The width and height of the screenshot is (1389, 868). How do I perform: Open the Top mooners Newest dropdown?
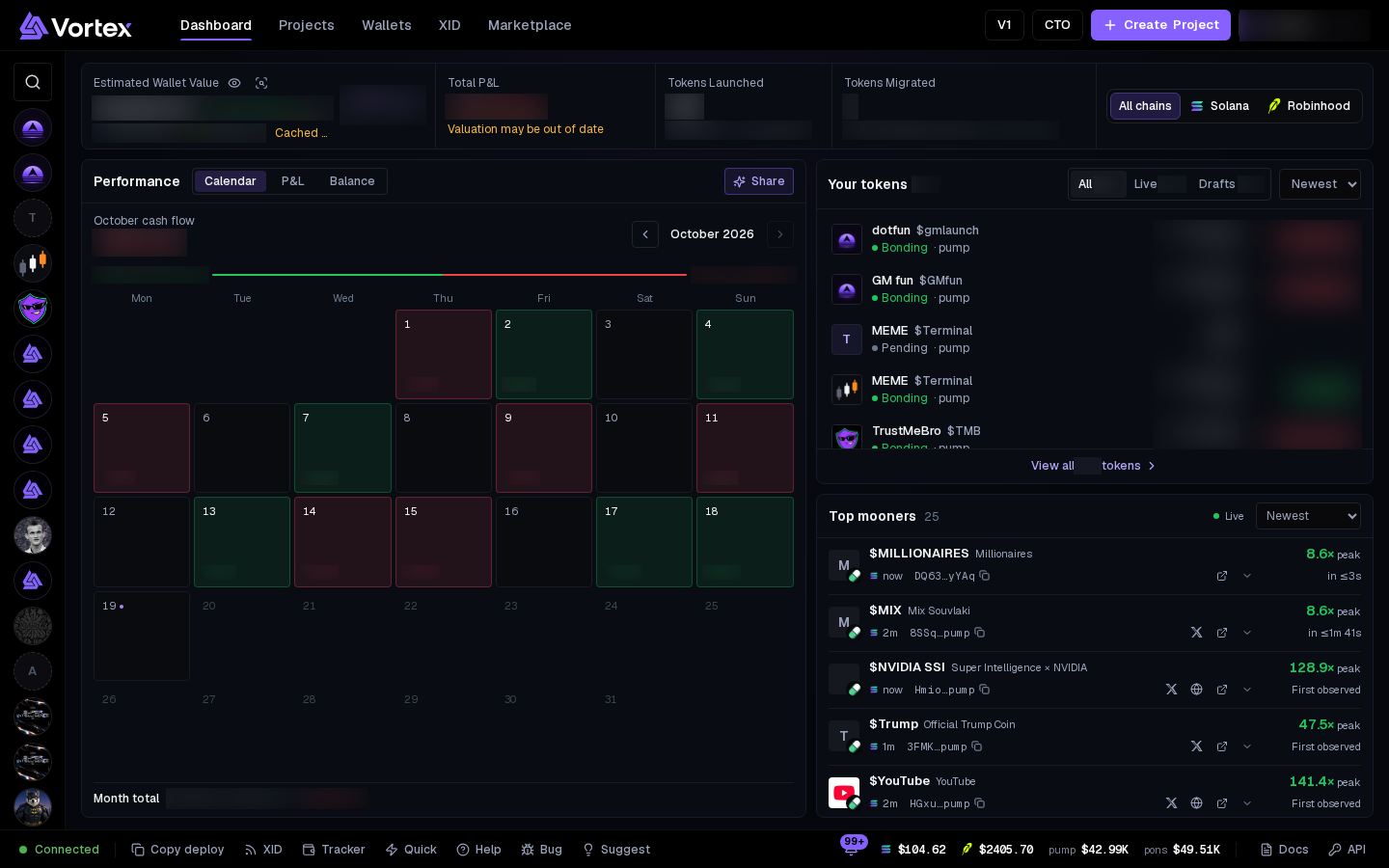pyautogui.click(x=1308, y=516)
